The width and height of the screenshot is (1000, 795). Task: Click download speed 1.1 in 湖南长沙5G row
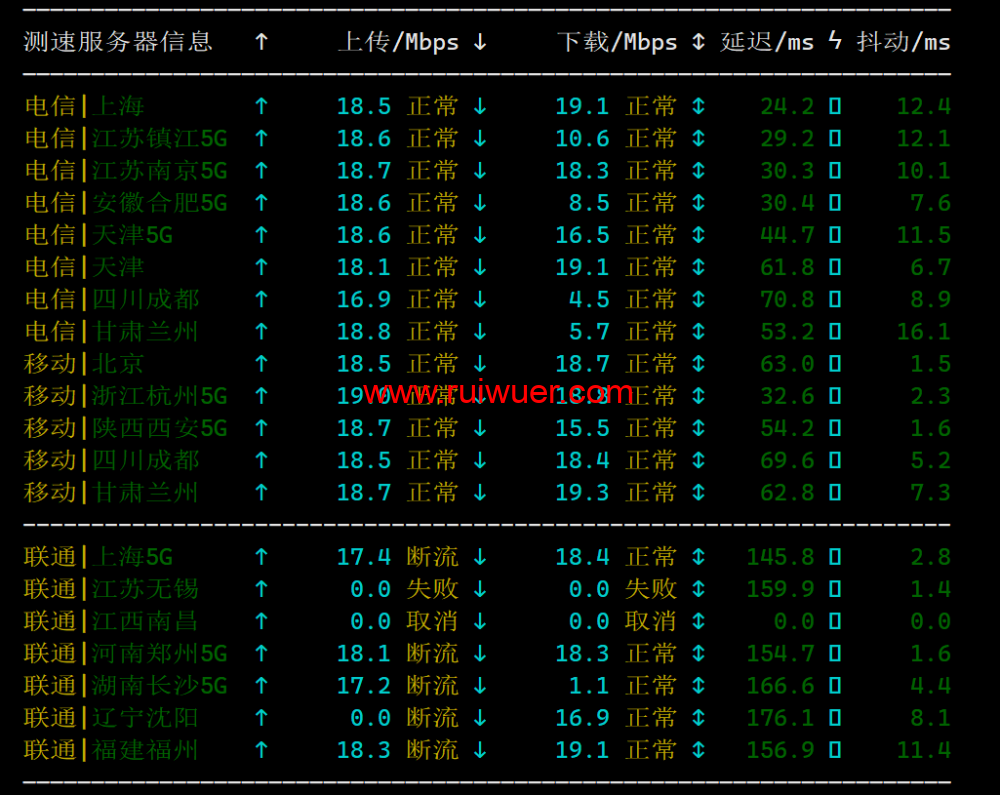tap(589, 686)
